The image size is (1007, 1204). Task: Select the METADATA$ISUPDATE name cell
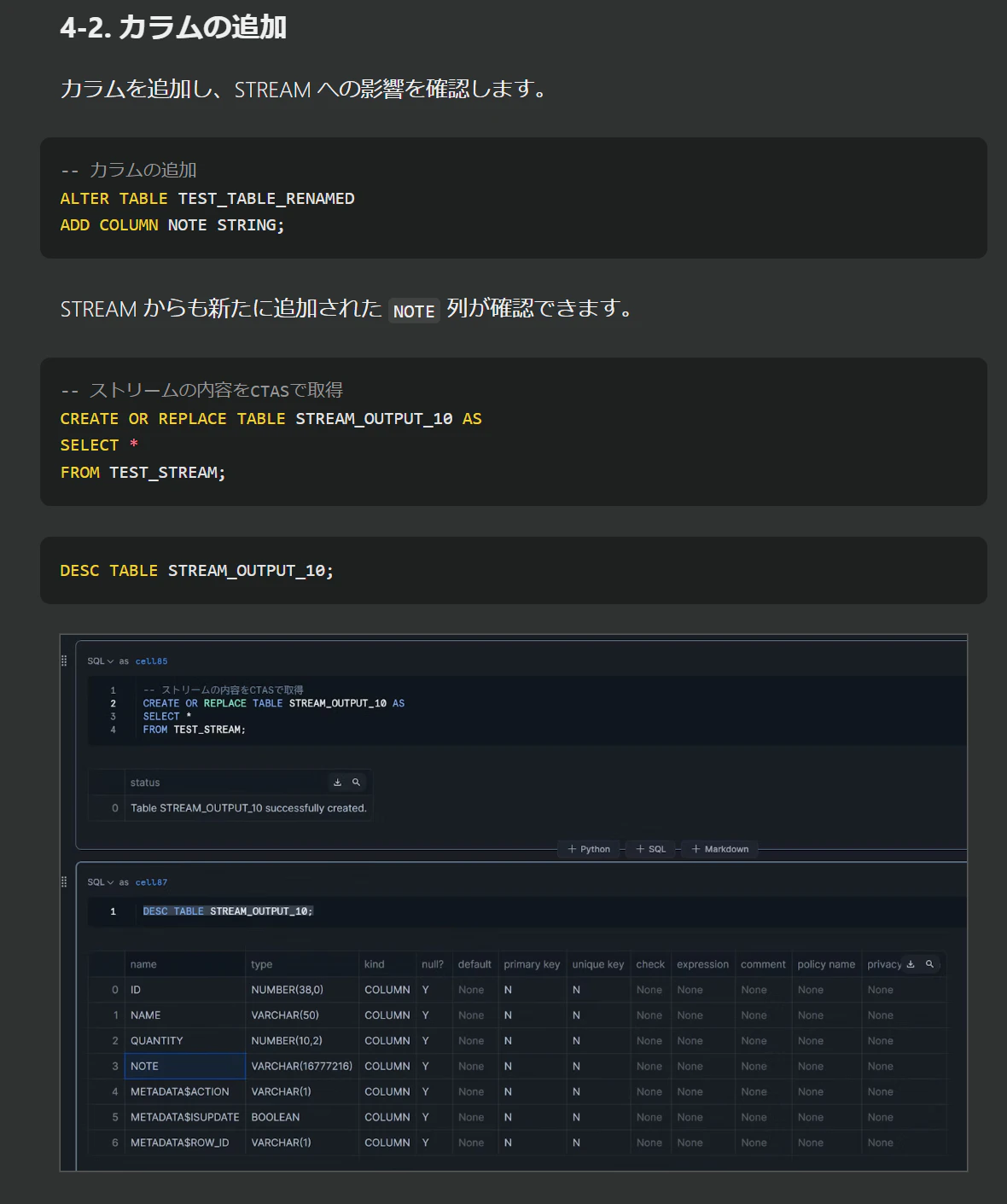[185, 1117]
